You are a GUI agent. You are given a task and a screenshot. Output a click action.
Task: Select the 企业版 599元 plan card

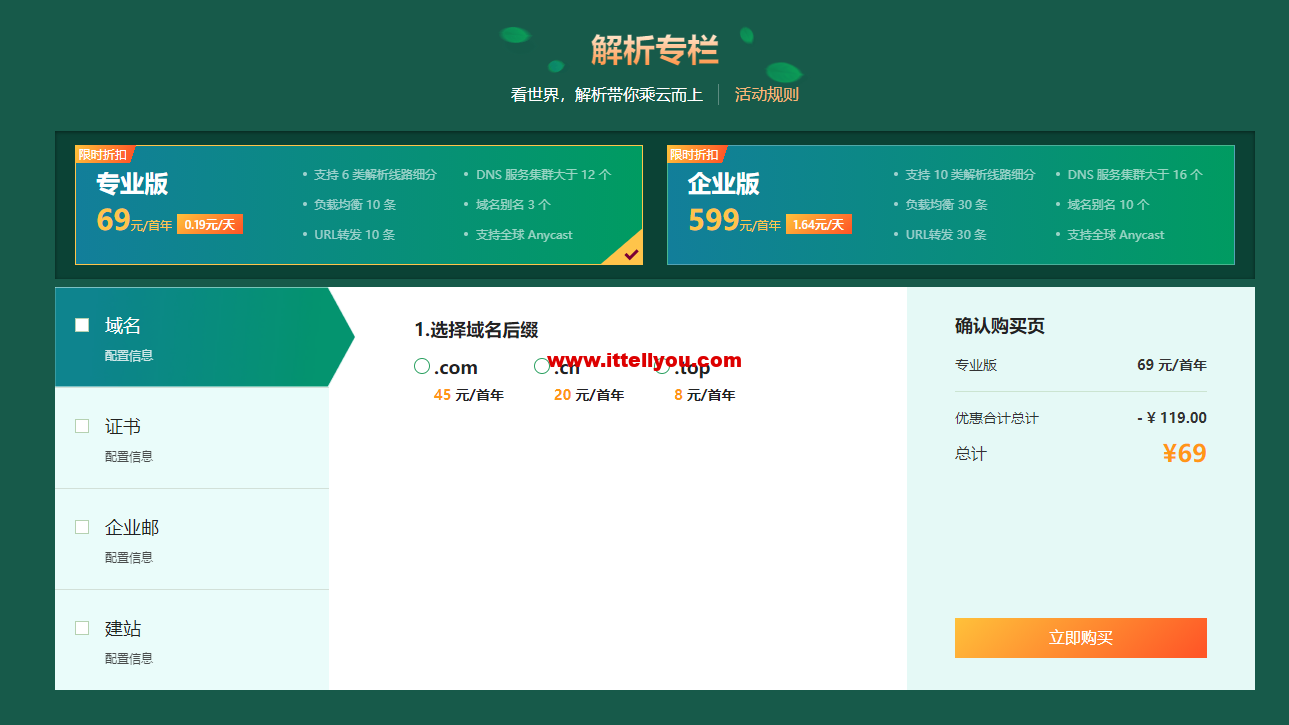(950, 205)
